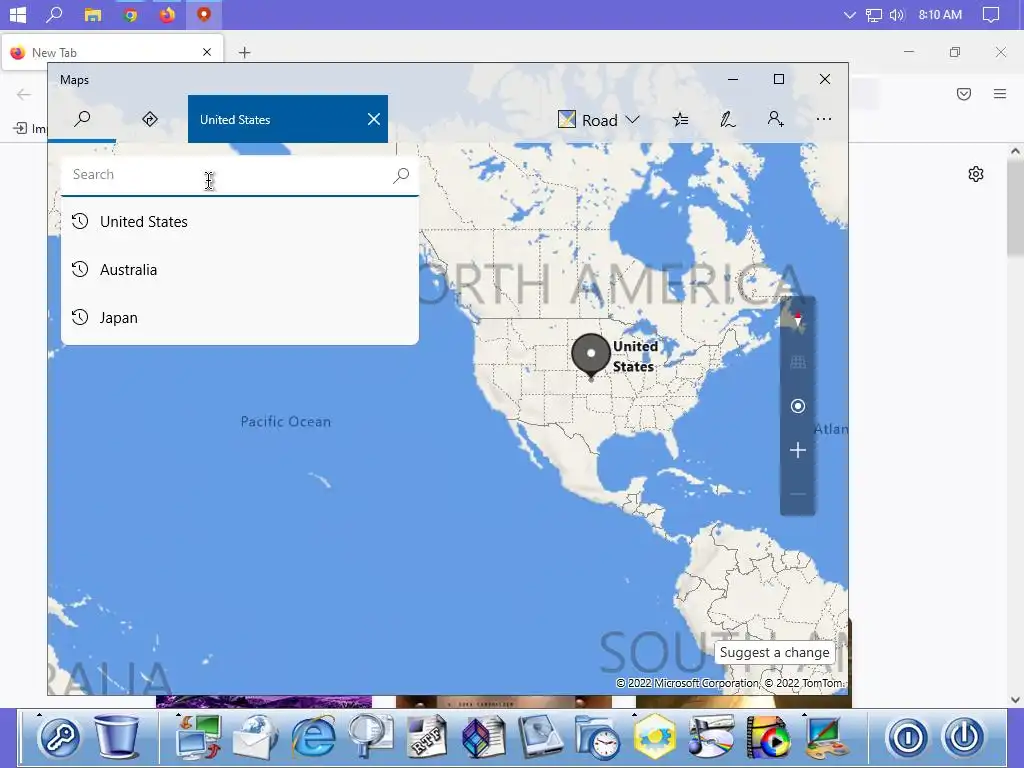Click the account sign-in person icon

click(775, 119)
